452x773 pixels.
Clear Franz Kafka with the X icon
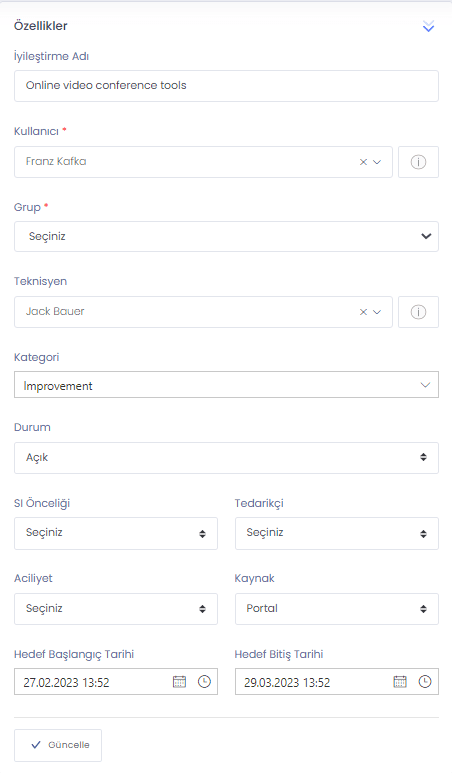click(x=363, y=162)
